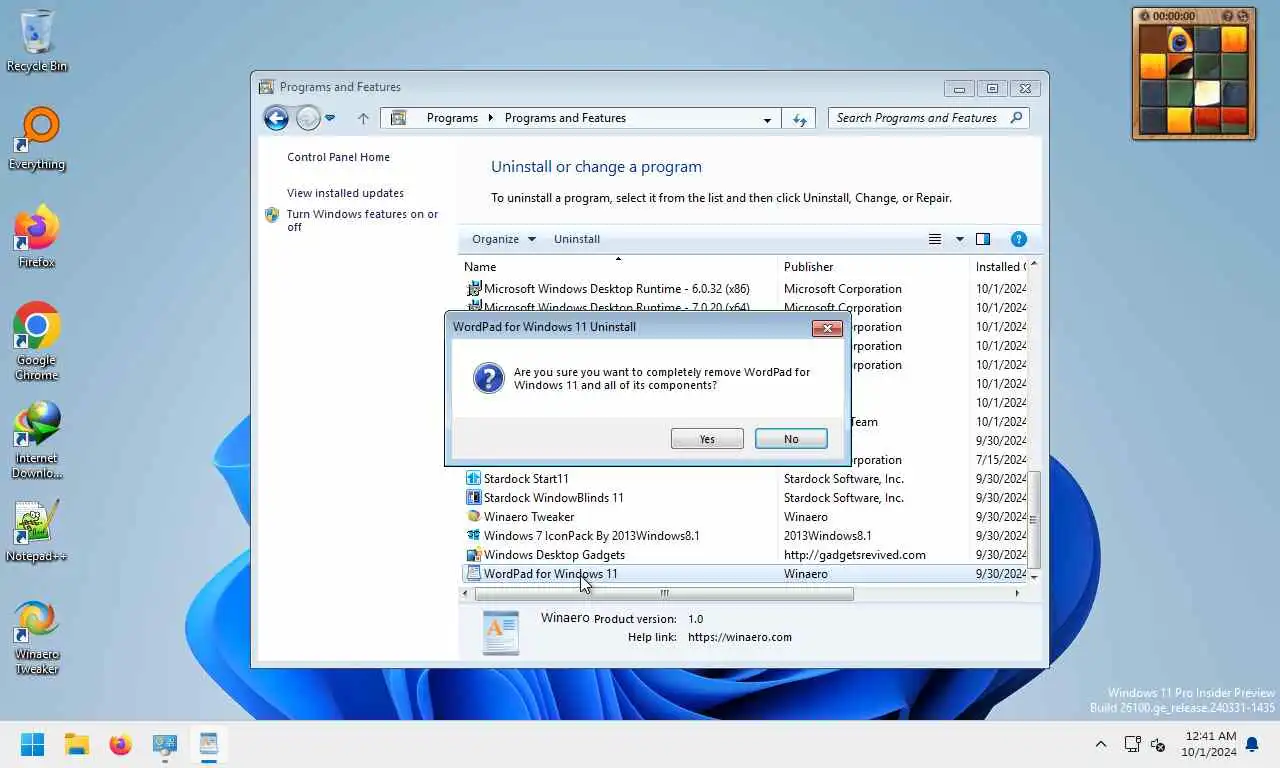This screenshot has height=768, width=1280.
Task: Select Windows Desktop Gadgets row
Action: point(743,555)
